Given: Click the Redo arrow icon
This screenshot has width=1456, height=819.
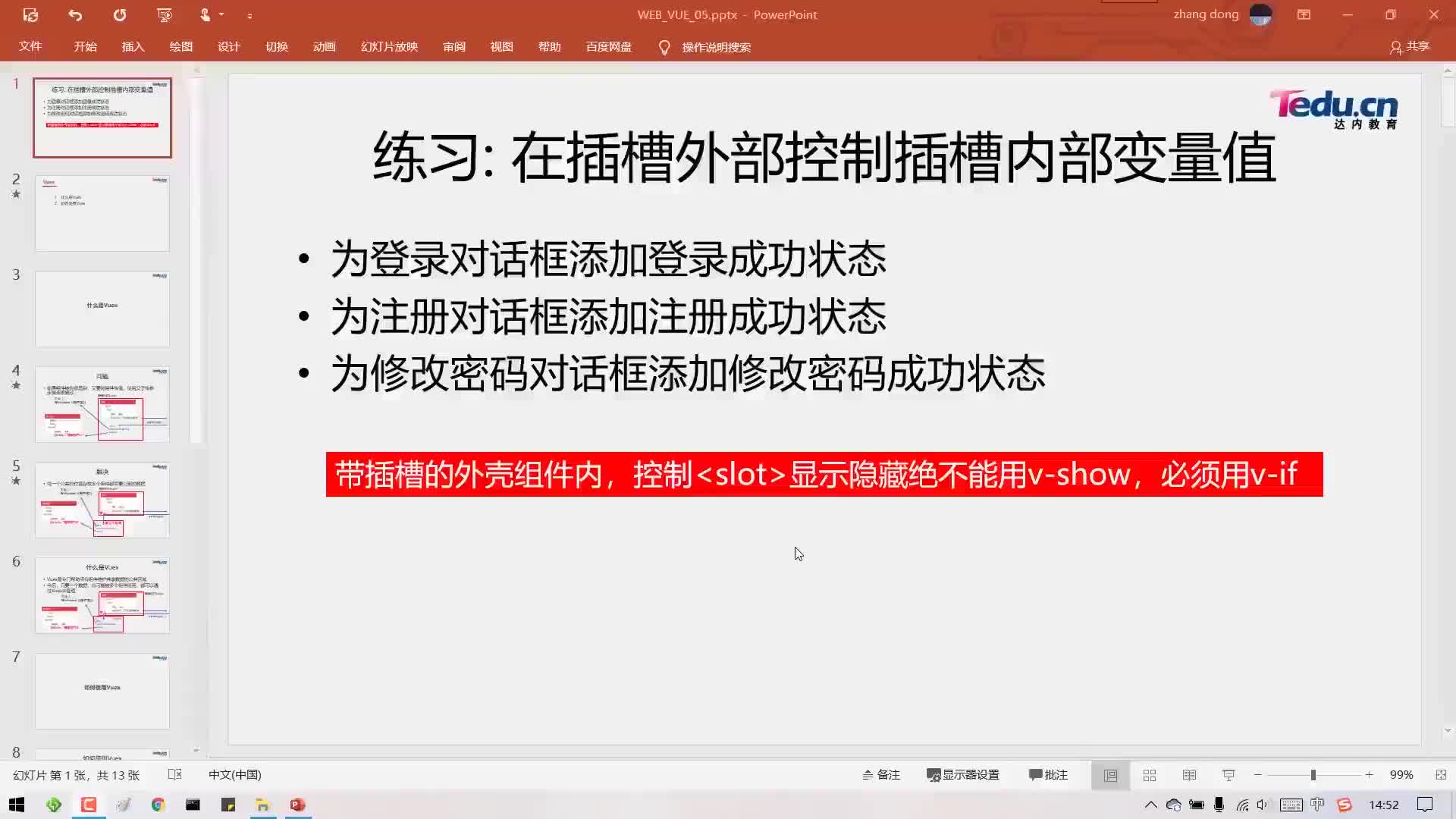Looking at the screenshot, I should (x=119, y=14).
